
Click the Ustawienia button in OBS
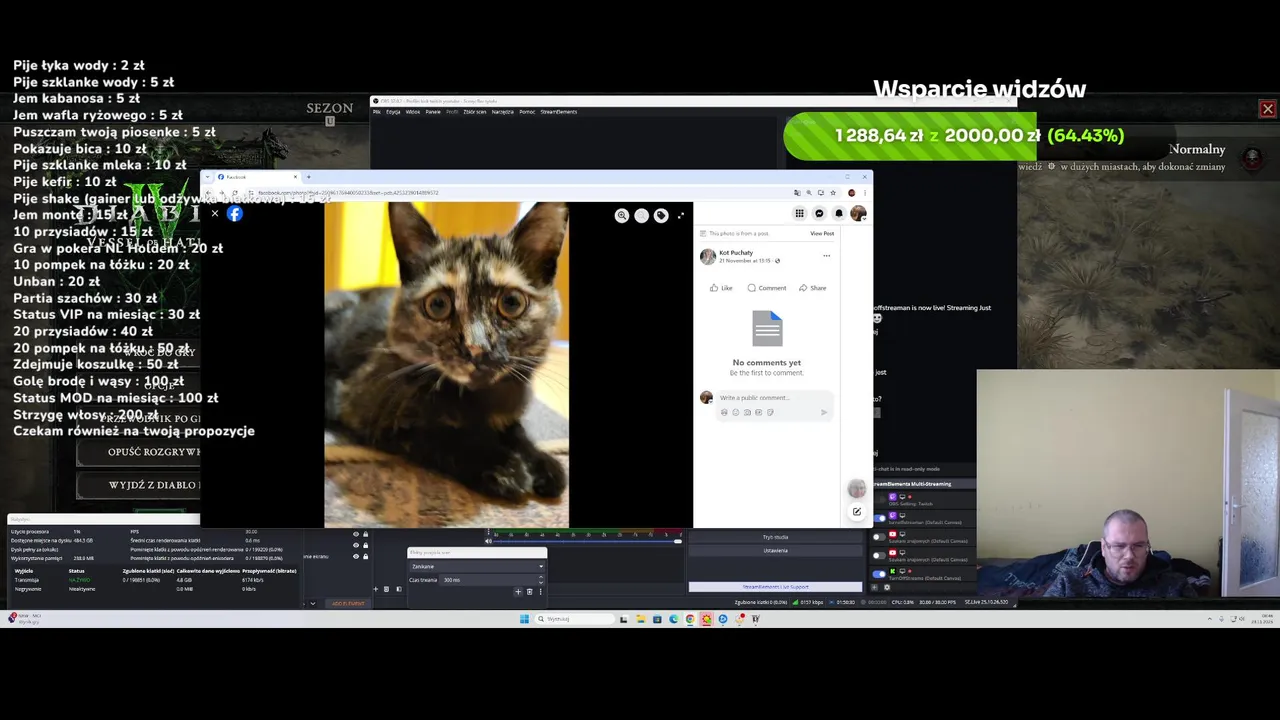pyautogui.click(x=775, y=551)
